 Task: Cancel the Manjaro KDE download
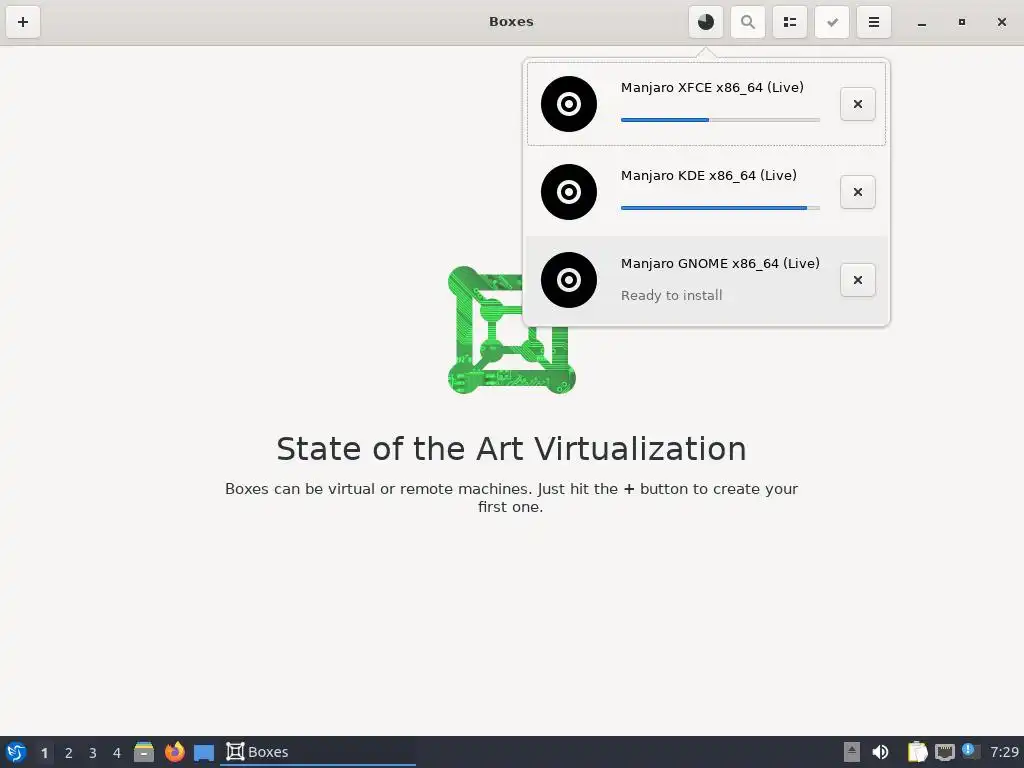pyautogui.click(x=857, y=192)
